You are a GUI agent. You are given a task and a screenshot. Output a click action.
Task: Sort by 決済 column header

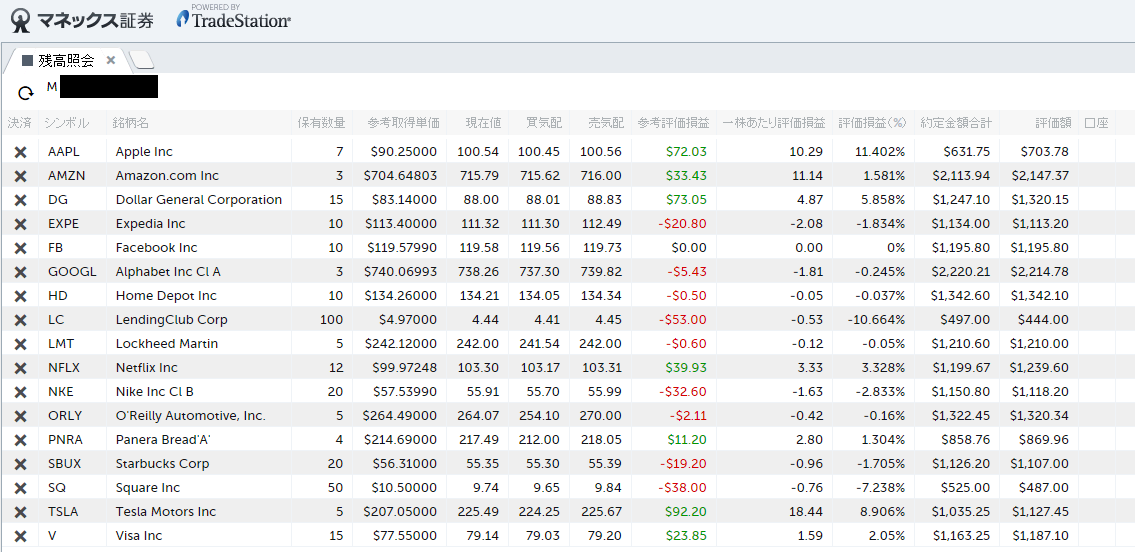pyautogui.click(x=20, y=123)
